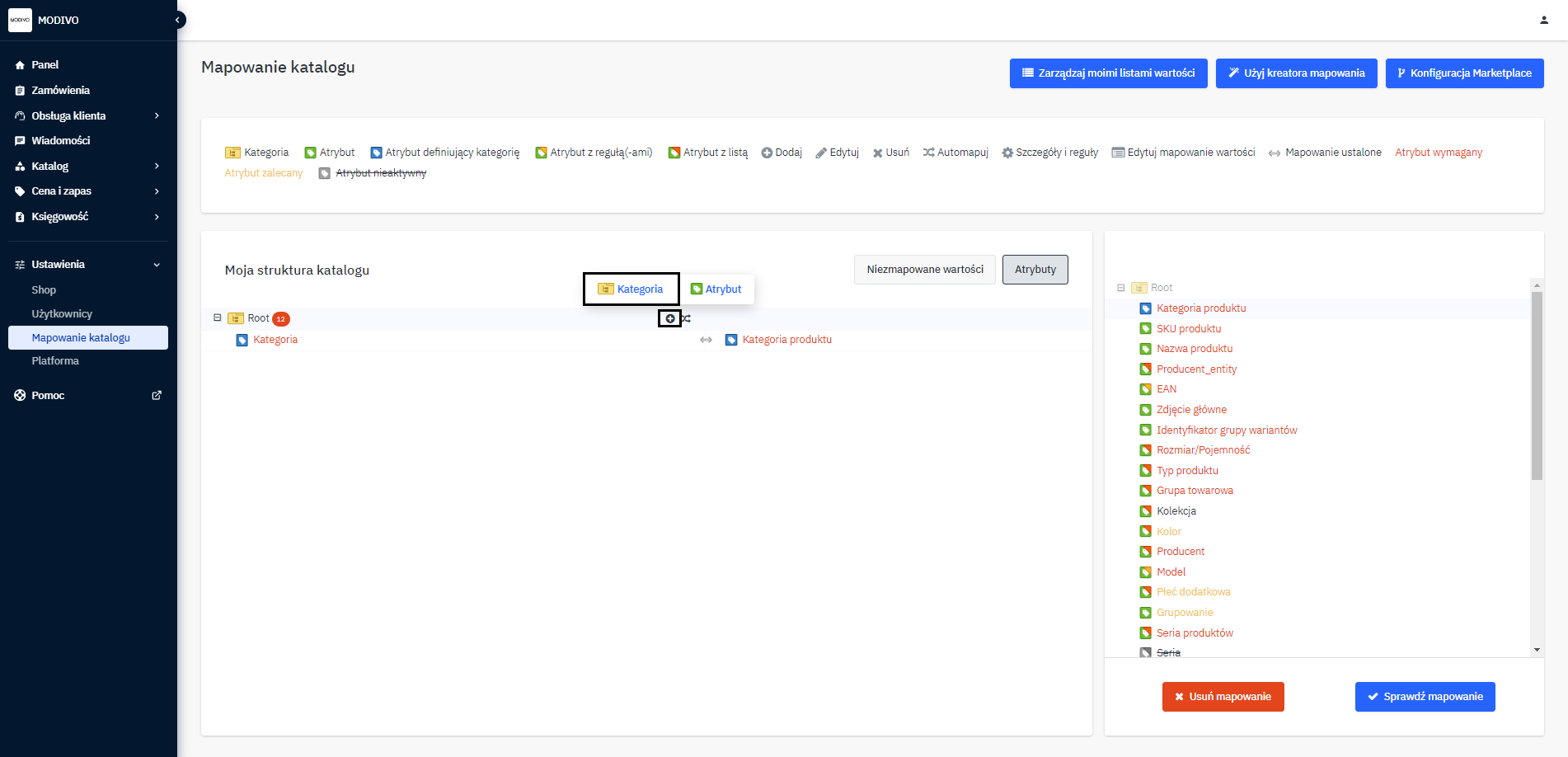Collapse the Root node in the marketplace tree
This screenshot has width=1568, height=757.
click(1120, 288)
